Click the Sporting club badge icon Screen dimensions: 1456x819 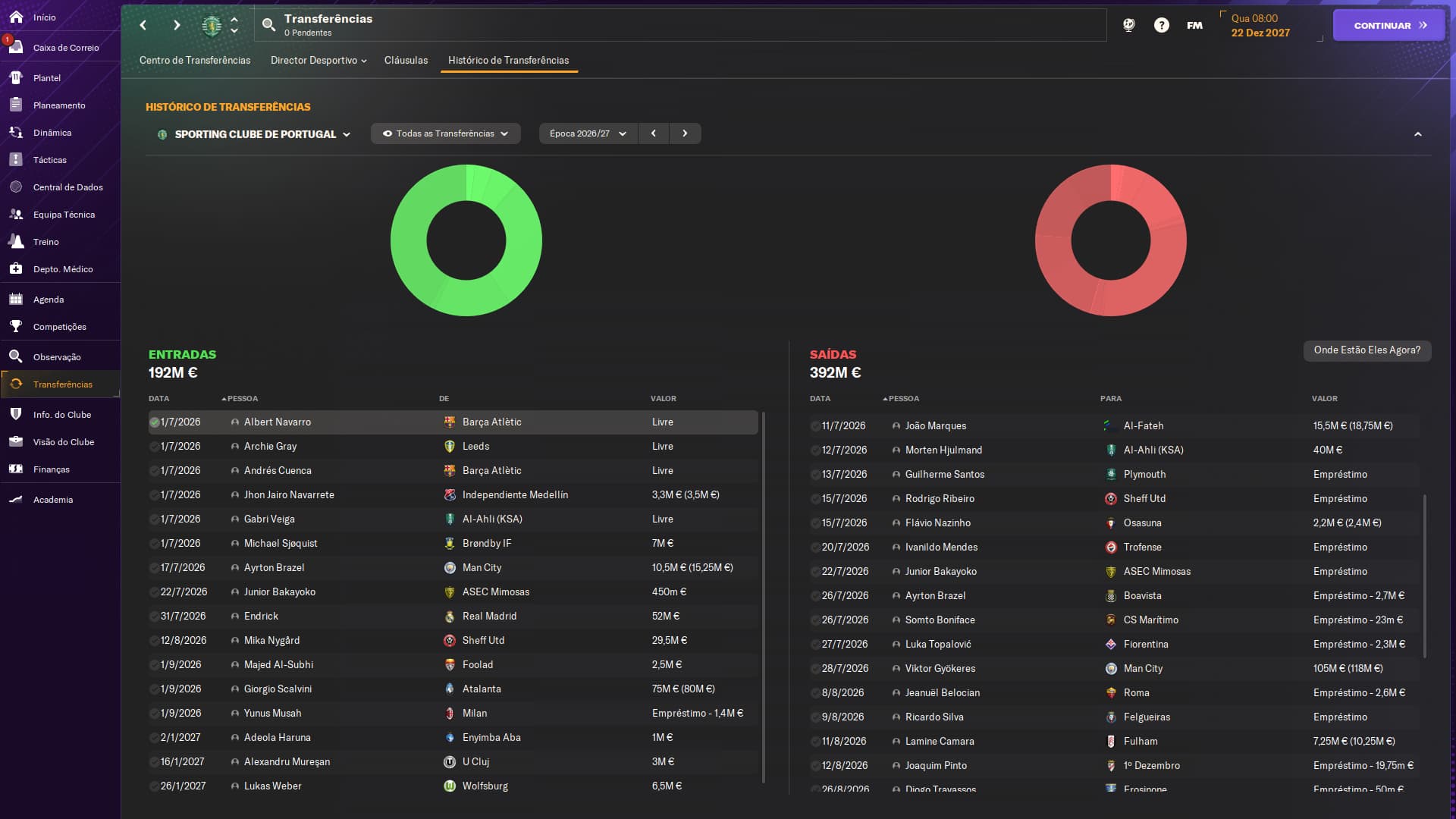(212, 25)
